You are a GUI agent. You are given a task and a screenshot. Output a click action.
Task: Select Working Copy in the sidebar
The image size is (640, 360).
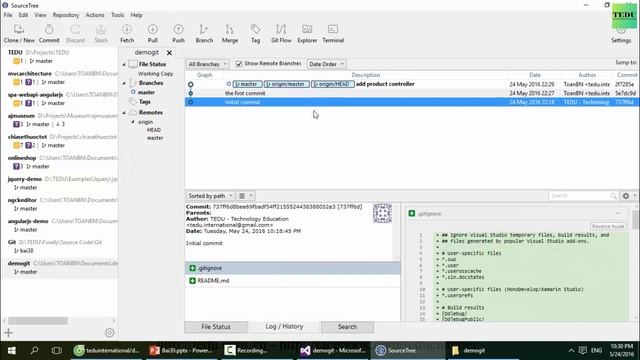155,74
